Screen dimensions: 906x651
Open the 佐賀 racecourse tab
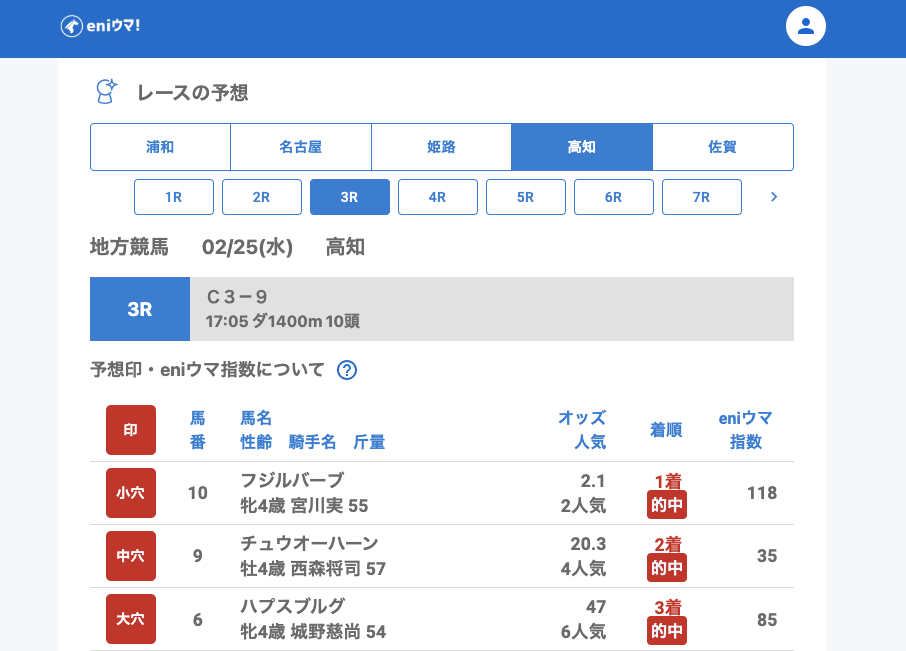click(722, 147)
